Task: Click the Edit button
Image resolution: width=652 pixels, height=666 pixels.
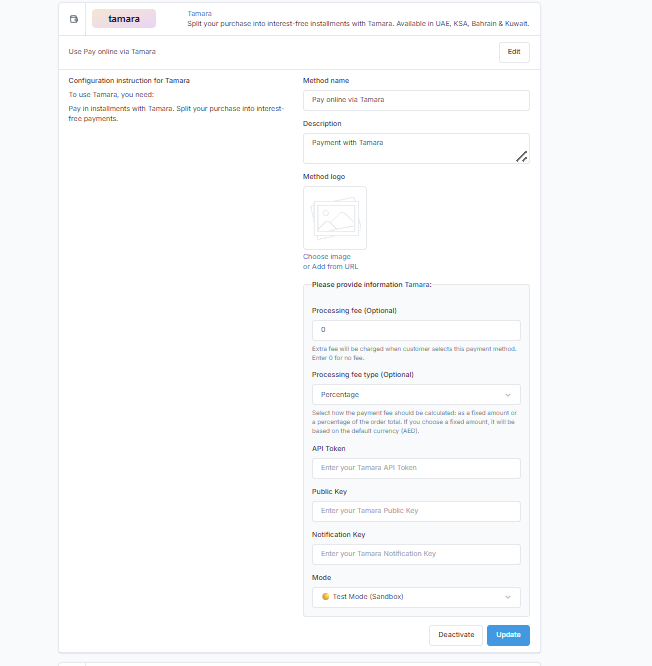Action: pos(514,52)
